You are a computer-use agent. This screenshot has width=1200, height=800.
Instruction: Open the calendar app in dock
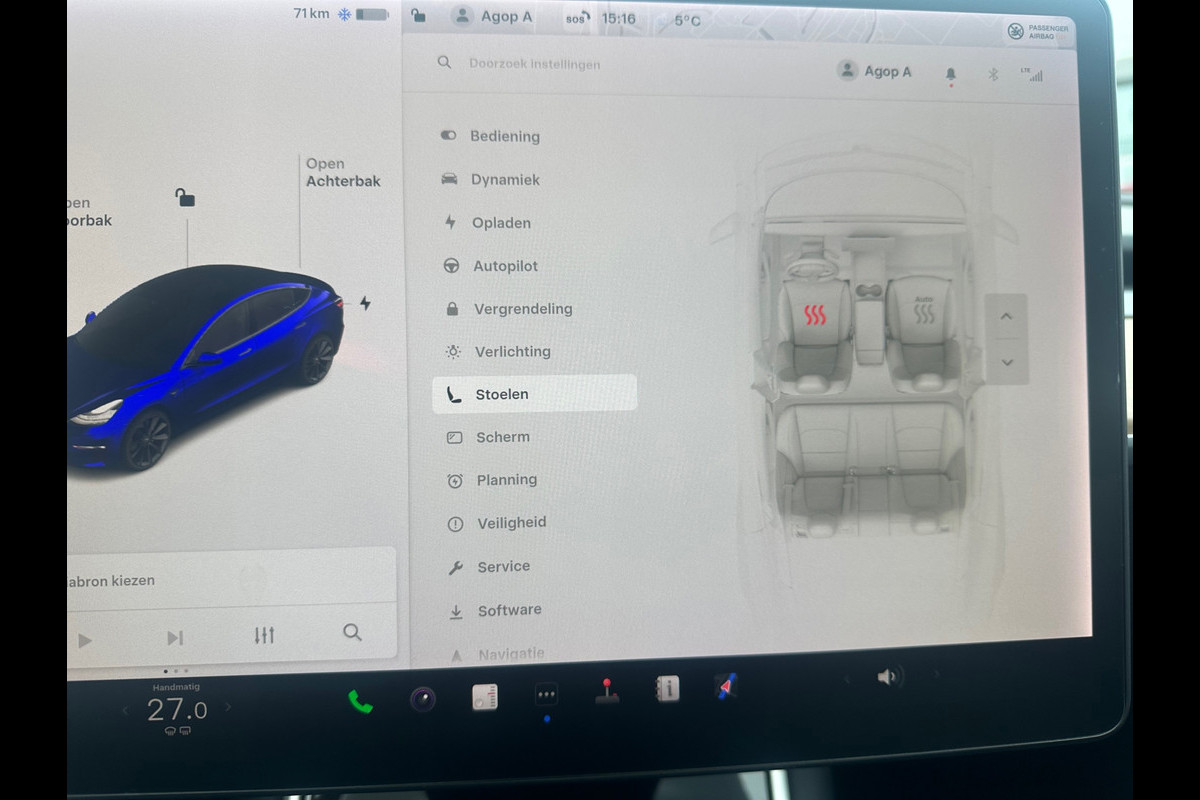(485, 697)
